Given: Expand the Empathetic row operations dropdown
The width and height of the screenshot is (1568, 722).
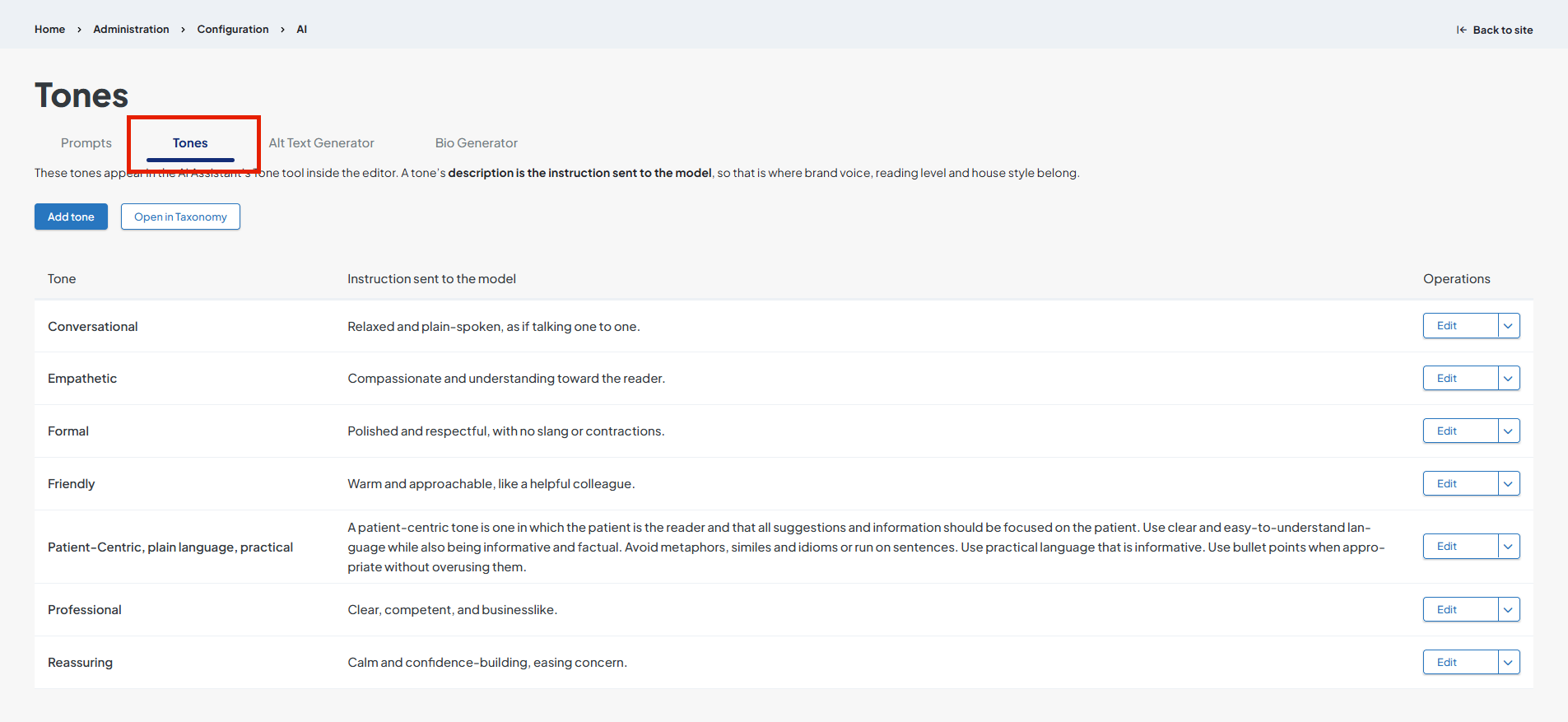Looking at the screenshot, I should tap(1508, 379).
